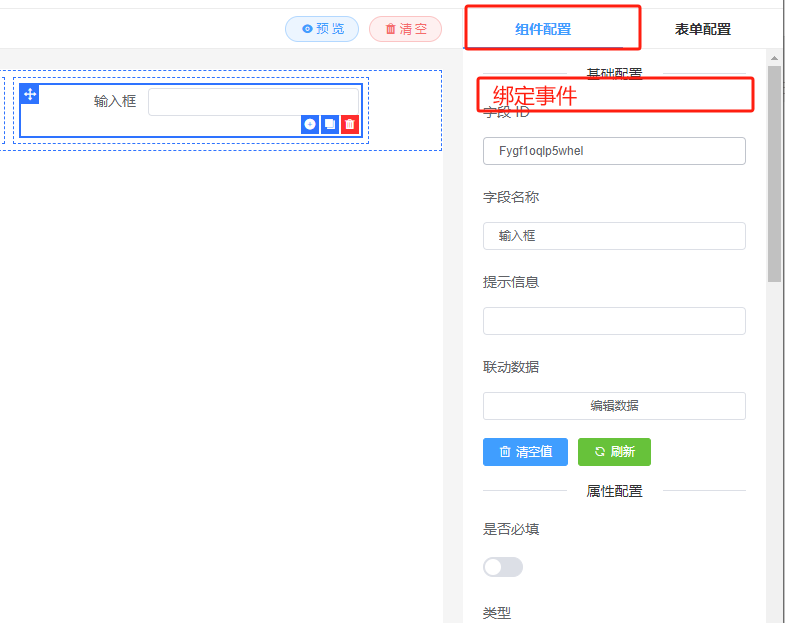Click the move handle icon on the input component
The height and width of the screenshot is (623, 785).
[x=30, y=94]
